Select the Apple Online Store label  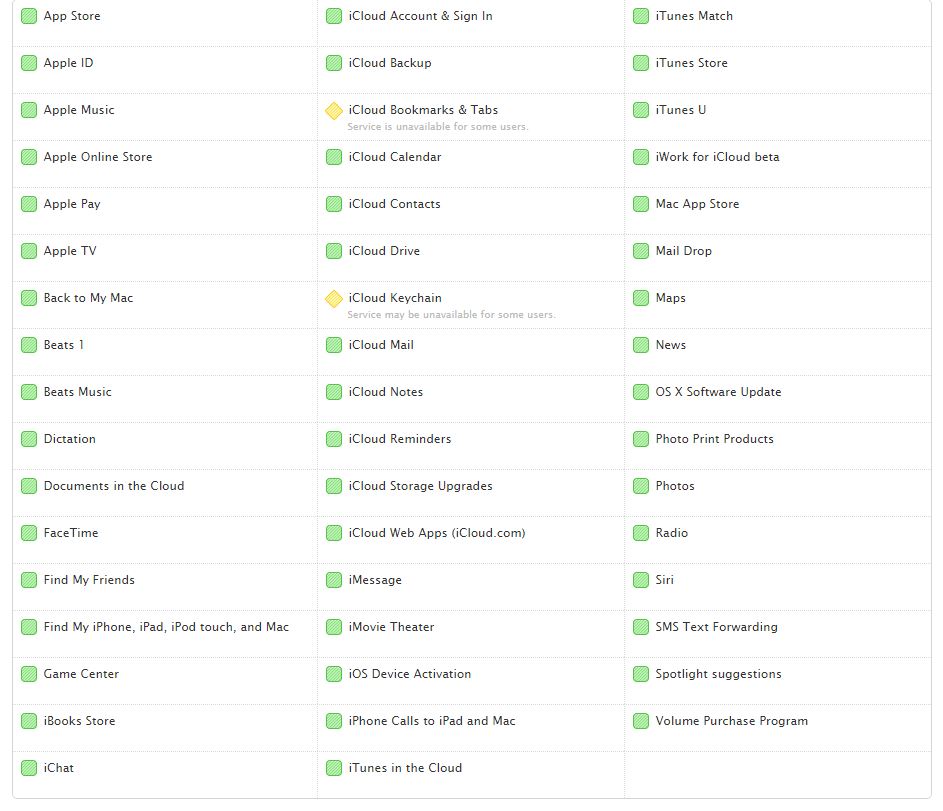coord(98,157)
